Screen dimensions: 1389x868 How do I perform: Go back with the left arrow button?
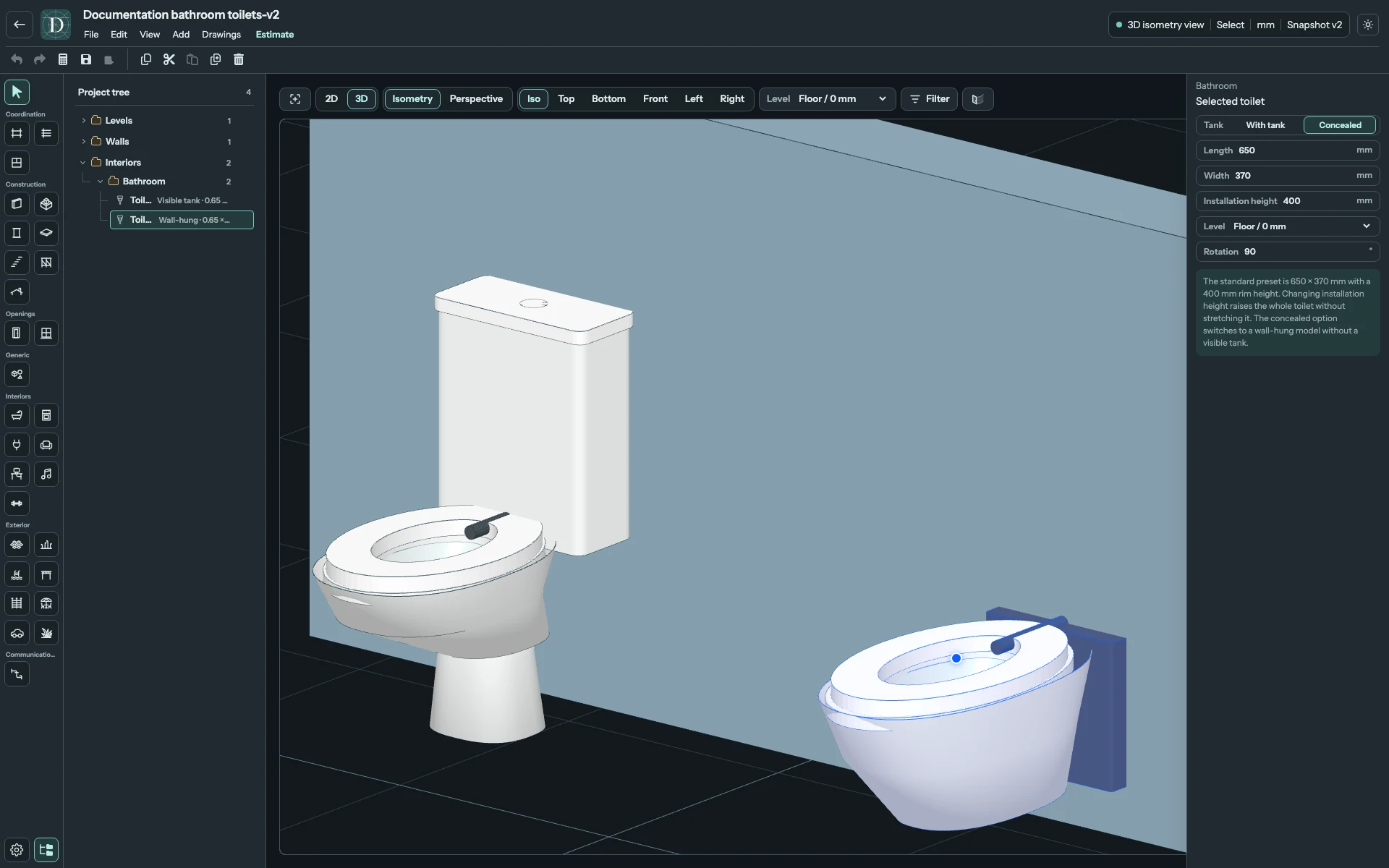point(20,25)
